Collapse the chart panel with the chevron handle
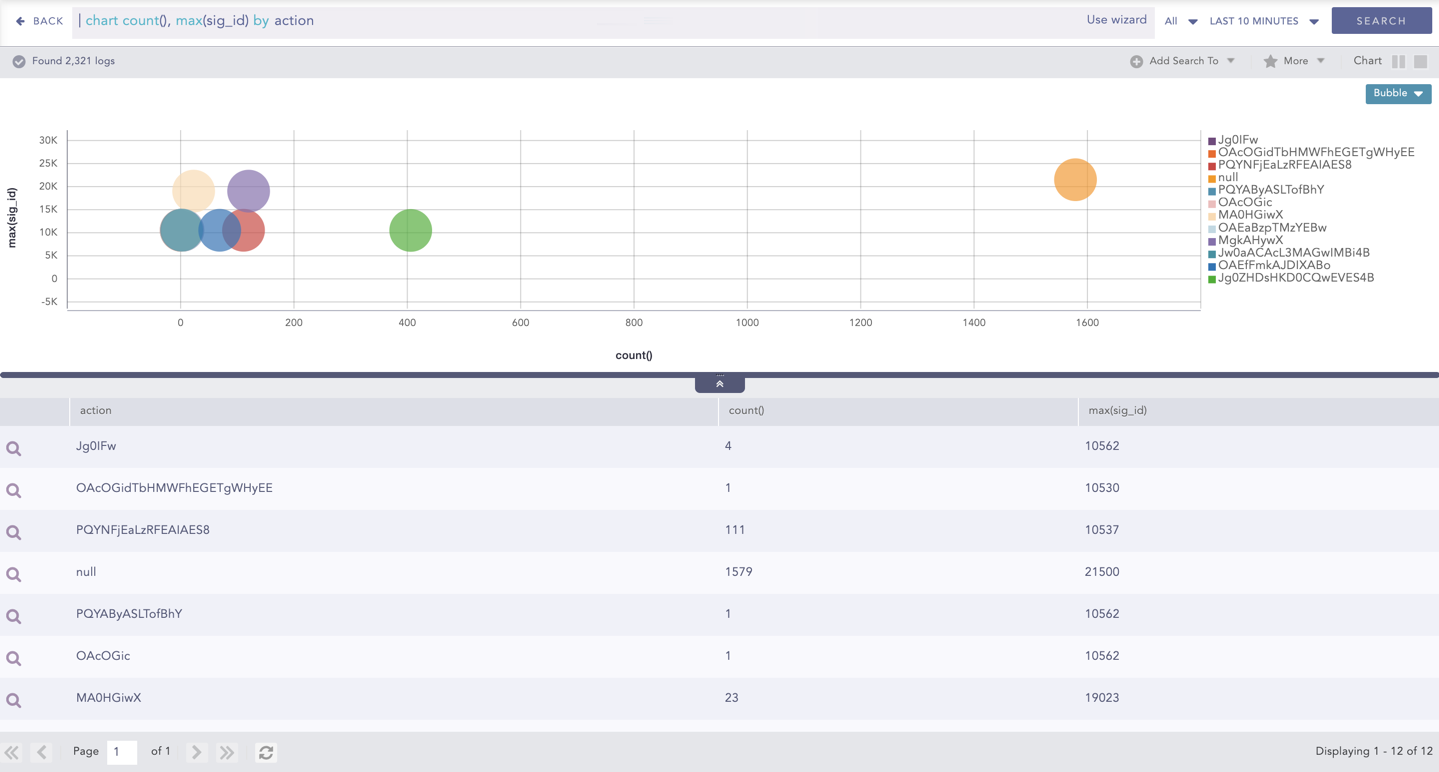Screen dimensions: 1439x772 (719, 384)
